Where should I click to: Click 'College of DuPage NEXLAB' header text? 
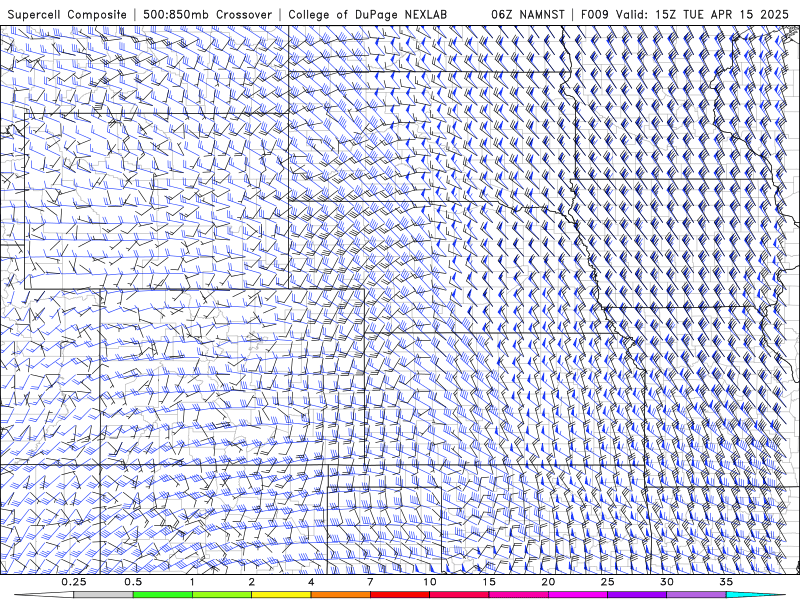[x=367, y=14]
